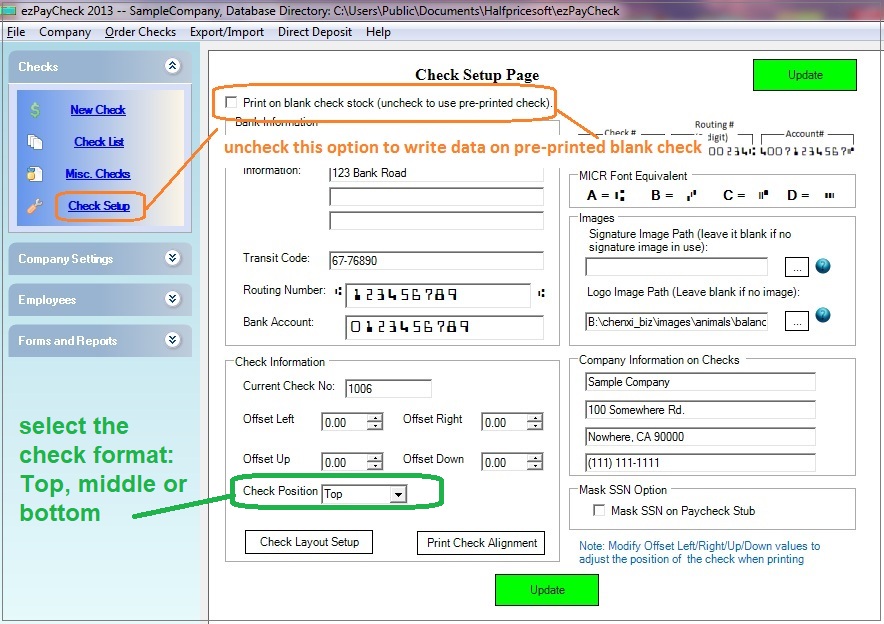The height and width of the screenshot is (624, 884).
Task: Click the Print Check Alignment button
Action: [x=481, y=541]
